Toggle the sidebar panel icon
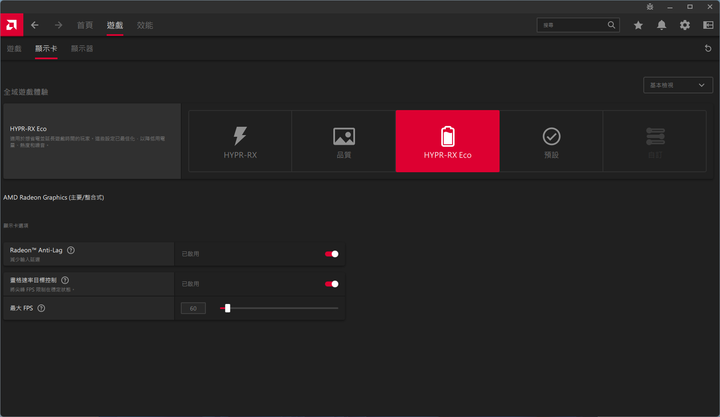720x417 pixels. pyautogui.click(x=708, y=25)
